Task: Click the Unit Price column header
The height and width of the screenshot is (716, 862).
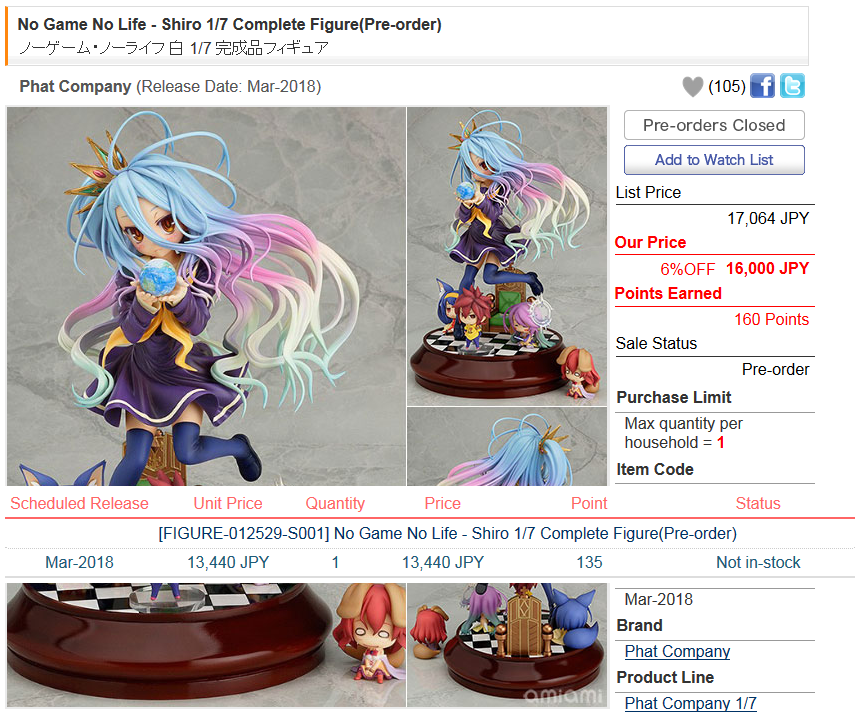Action: pyautogui.click(x=228, y=503)
